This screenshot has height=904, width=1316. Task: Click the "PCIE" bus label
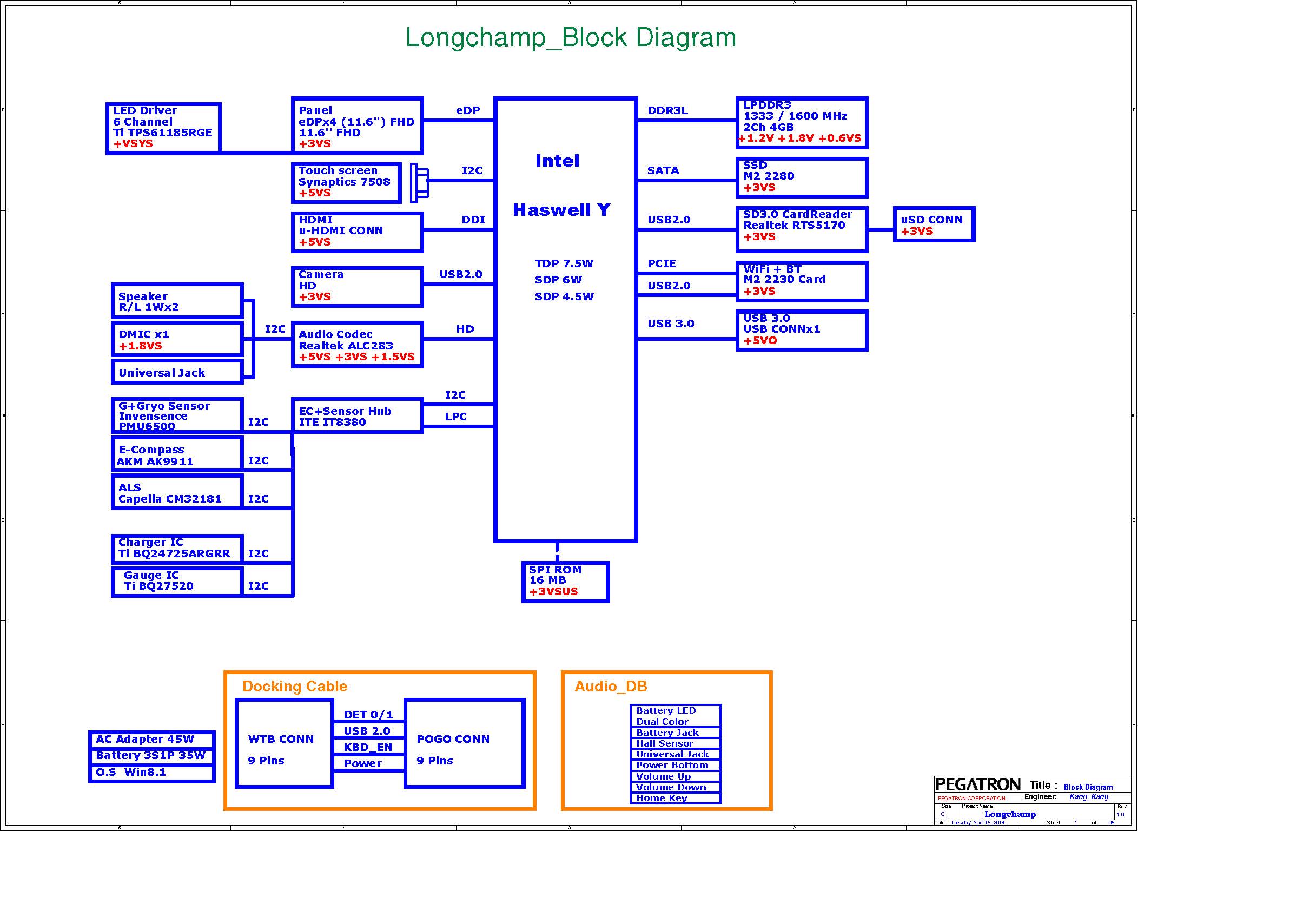pyautogui.click(x=662, y=263)
